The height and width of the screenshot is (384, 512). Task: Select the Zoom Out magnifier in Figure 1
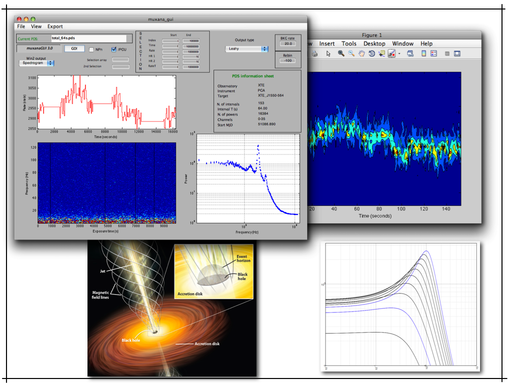[x=351, y=53]
